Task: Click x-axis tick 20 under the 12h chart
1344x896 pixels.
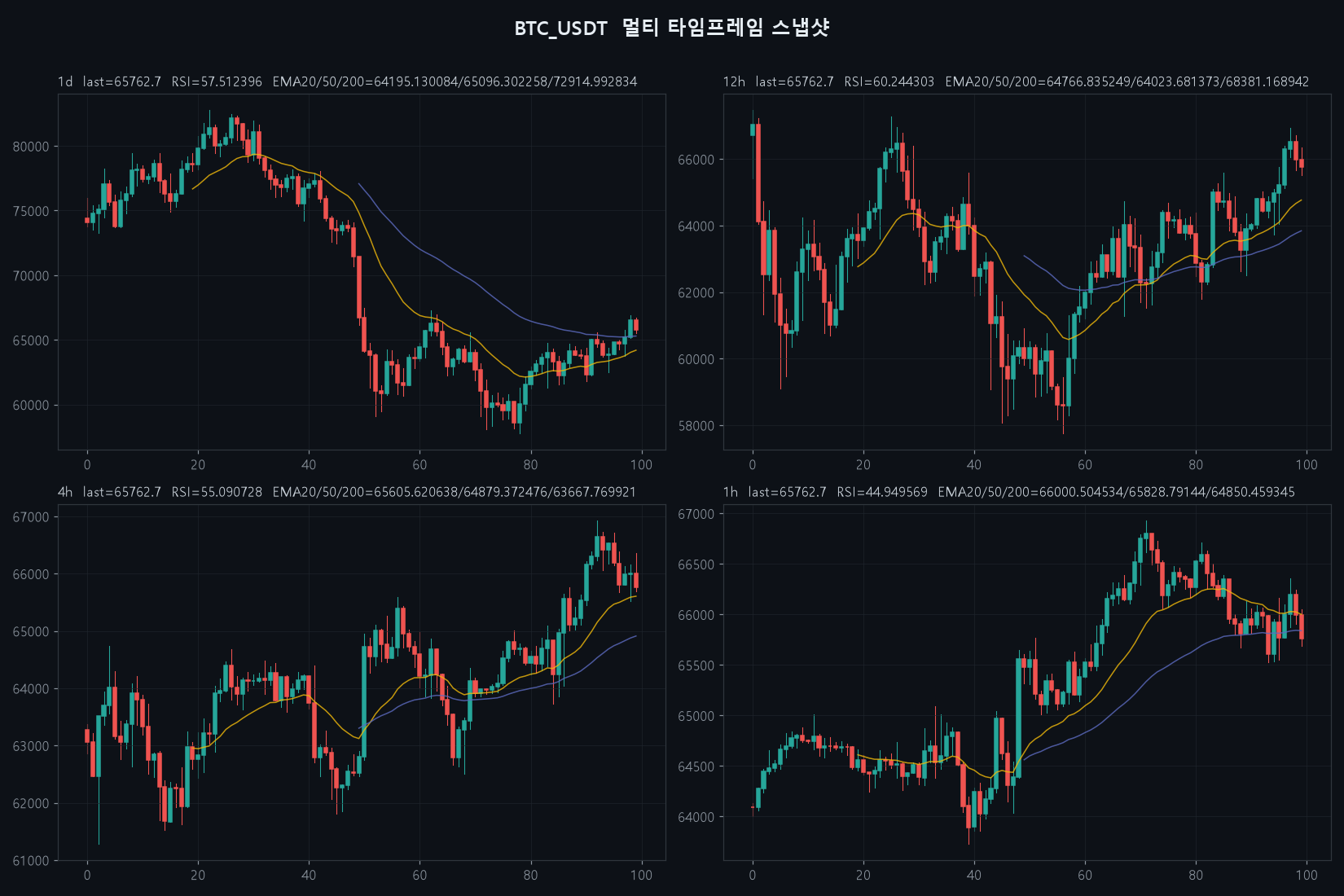Action: click(x=863, y=465)
